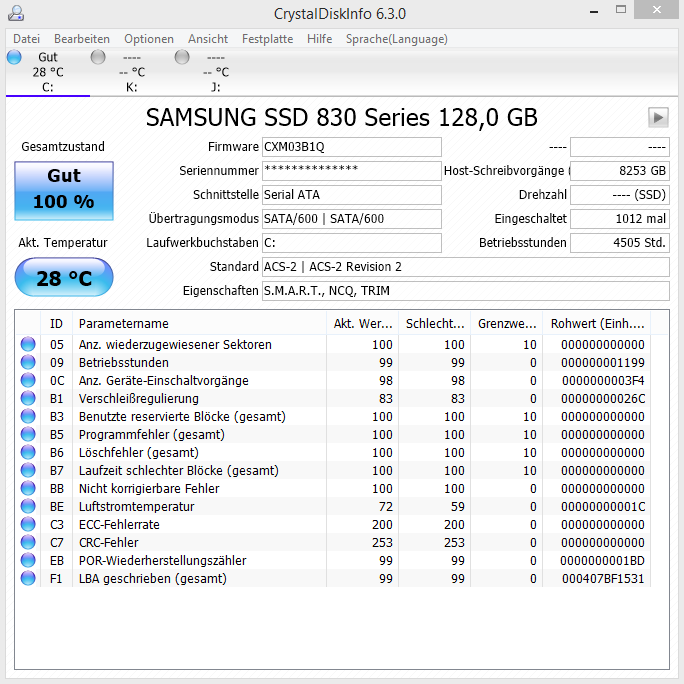Select the J: drive tab label
Screen dimensions: 684x684
coord(215,87)
